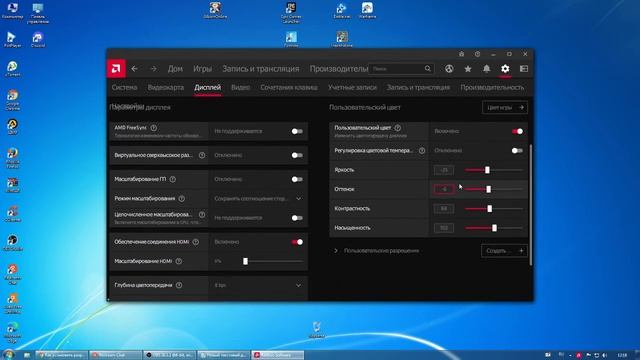Click the Яркость value field

[444, 170]
